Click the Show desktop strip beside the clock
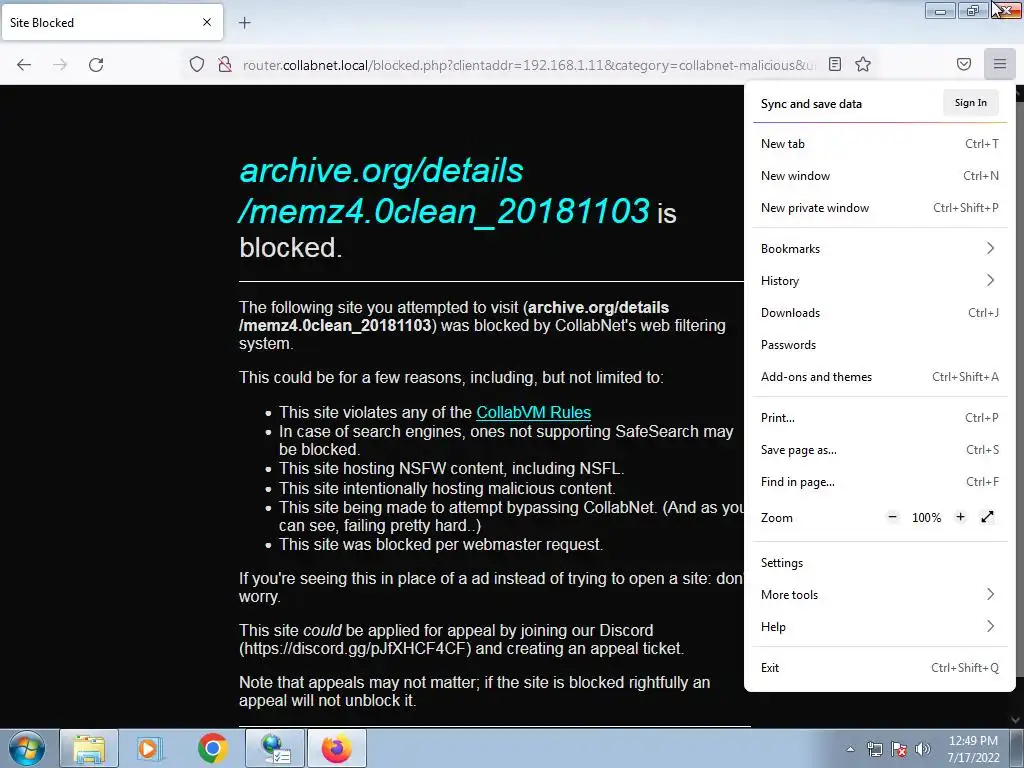The width and height of the screenshot is (1024, 768). click(x=1017, y=748)
